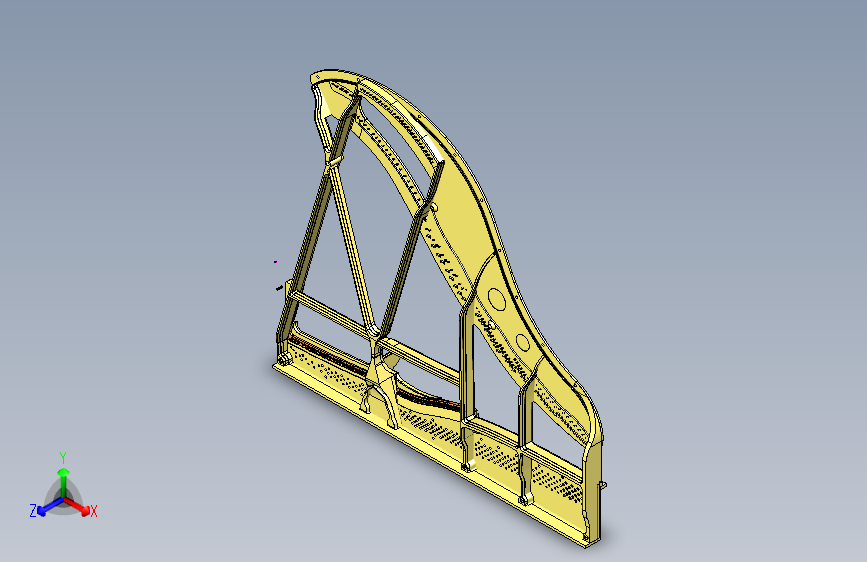The height and width of the screenshot is (562, 867).
Task: Click the blue Z axis on the orientation triad
Action: pos(51,507)
